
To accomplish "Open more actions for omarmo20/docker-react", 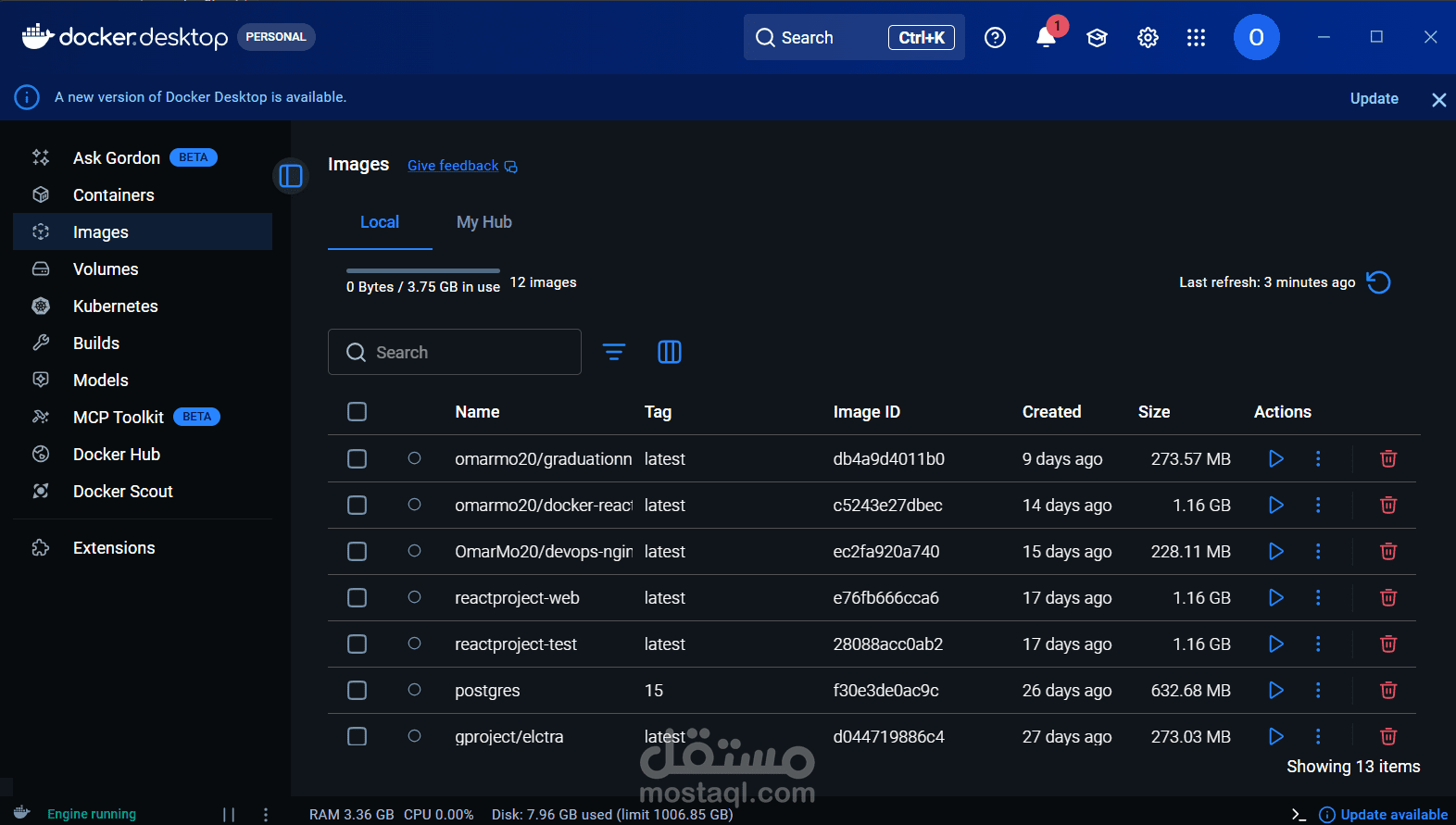I will [x=1318, y=505].
